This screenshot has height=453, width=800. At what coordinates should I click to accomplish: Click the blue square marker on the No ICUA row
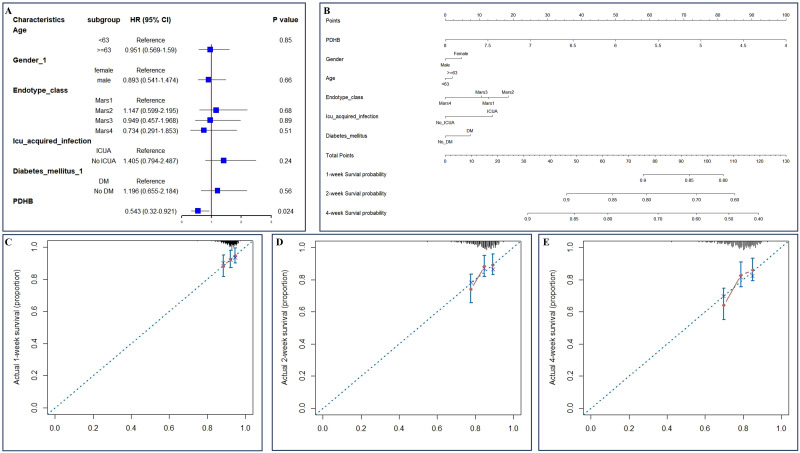tap(223, 161)
